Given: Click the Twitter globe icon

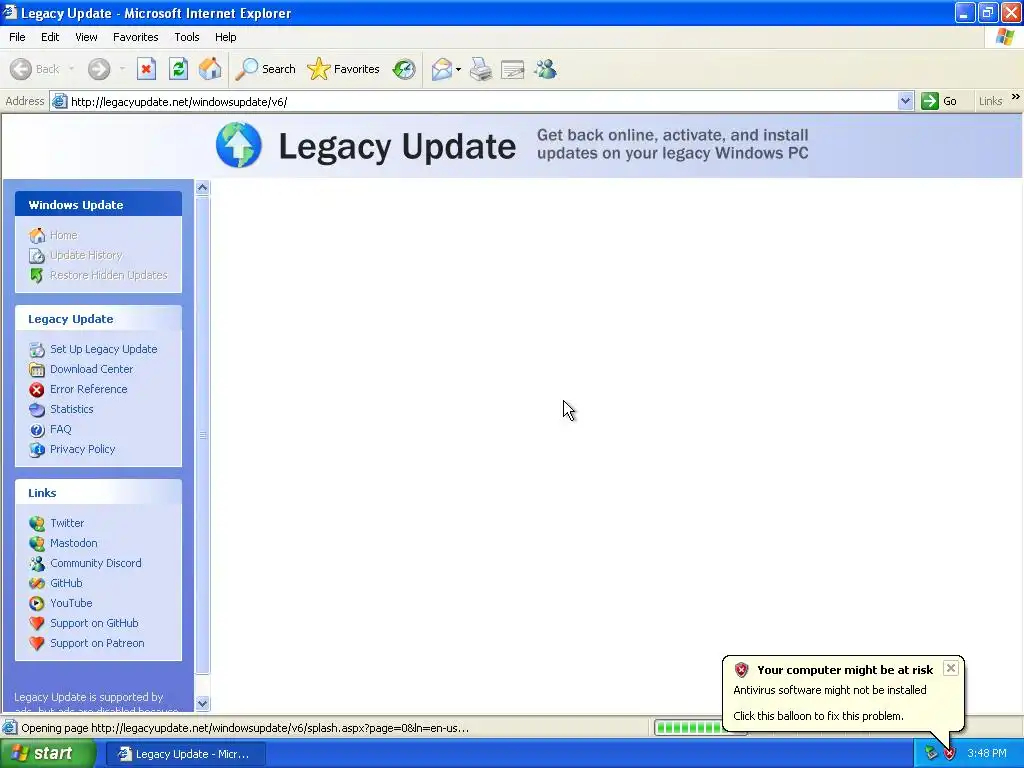Looking at the screenshot, I should pyautogui.click(x=37, y=523).
